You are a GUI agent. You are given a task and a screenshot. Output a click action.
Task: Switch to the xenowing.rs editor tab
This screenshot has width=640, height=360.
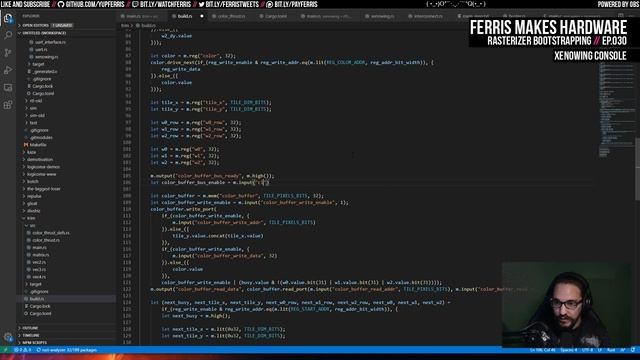(382, 16)
